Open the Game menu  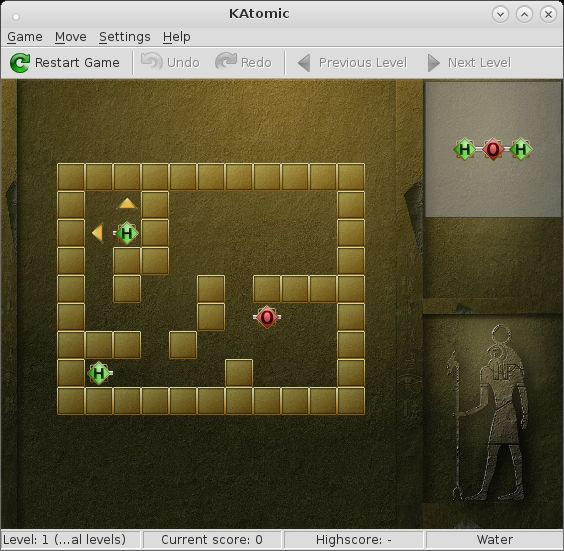[25, 37]
